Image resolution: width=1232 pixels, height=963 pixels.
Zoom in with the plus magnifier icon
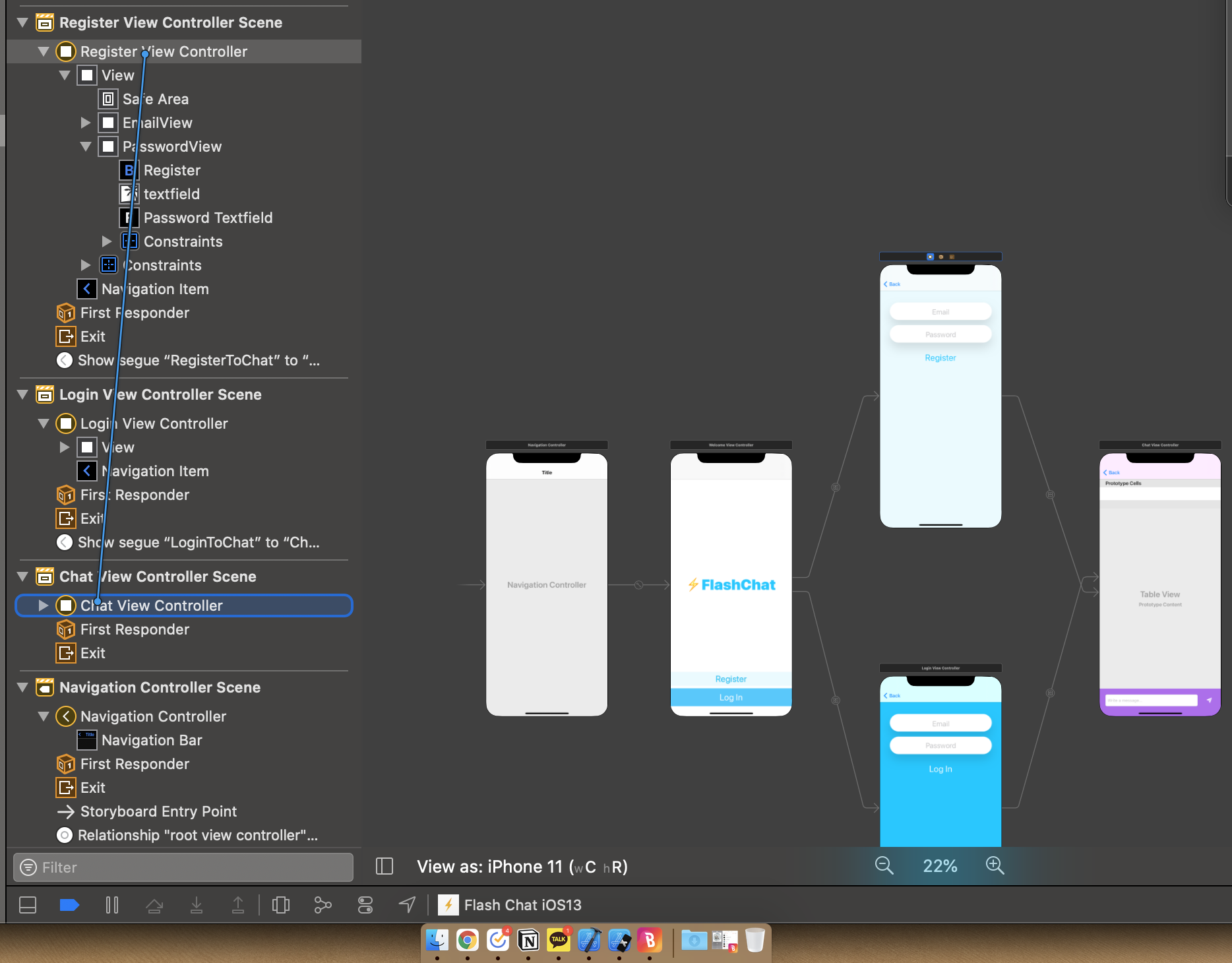coord(995,866)
